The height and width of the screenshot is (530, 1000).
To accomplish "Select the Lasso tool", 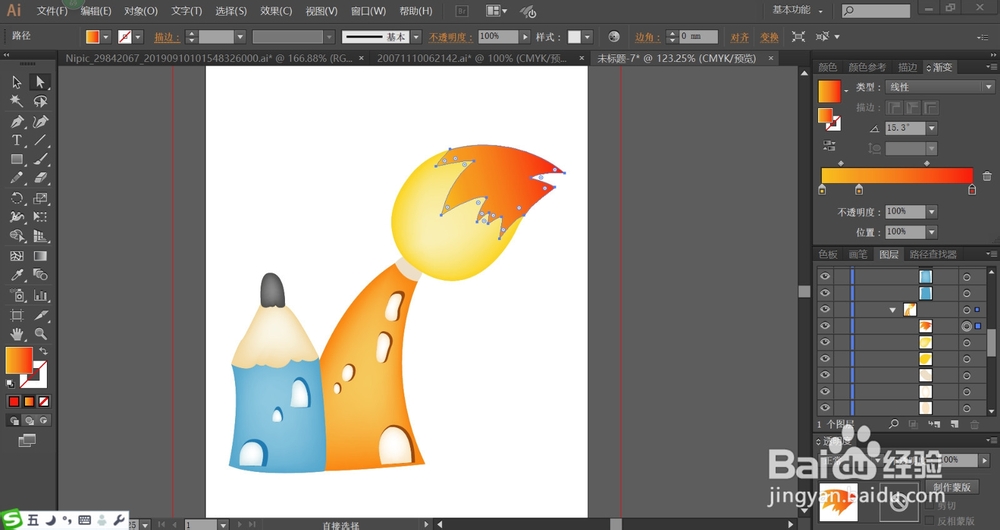I will point(40,101).
